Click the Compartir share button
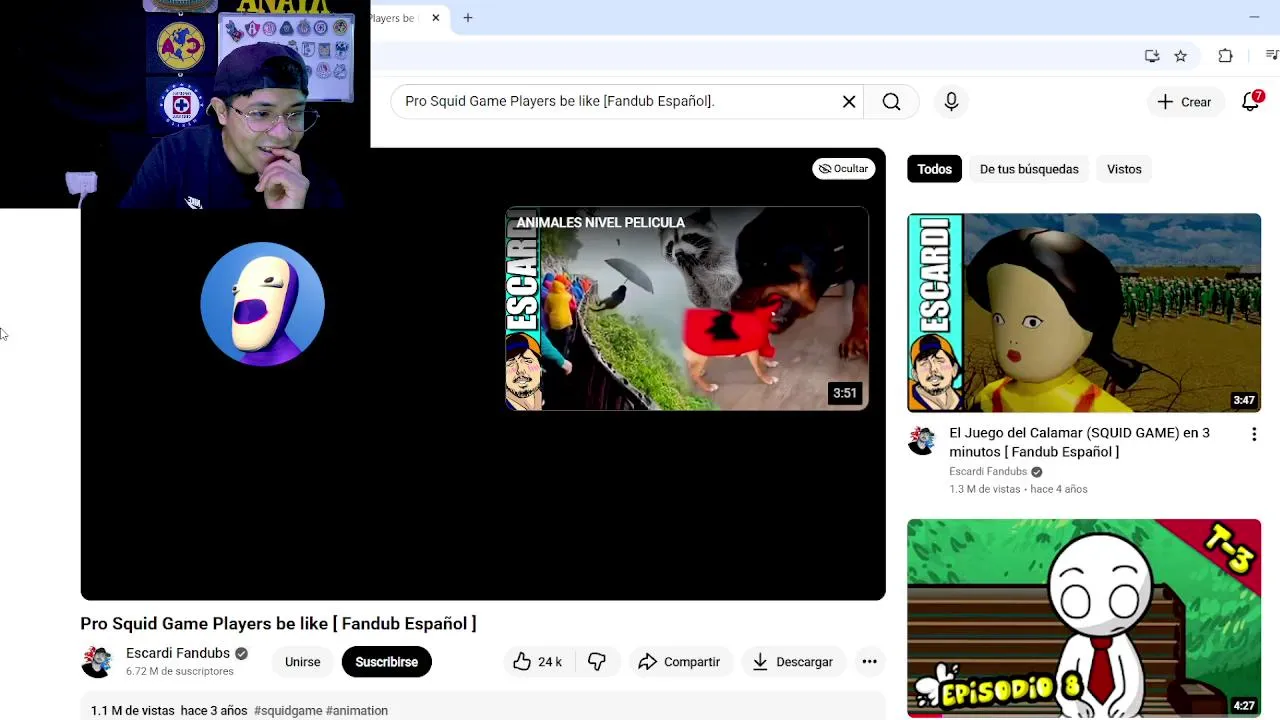The image size is (1280, 720). [x=679, y=662]
